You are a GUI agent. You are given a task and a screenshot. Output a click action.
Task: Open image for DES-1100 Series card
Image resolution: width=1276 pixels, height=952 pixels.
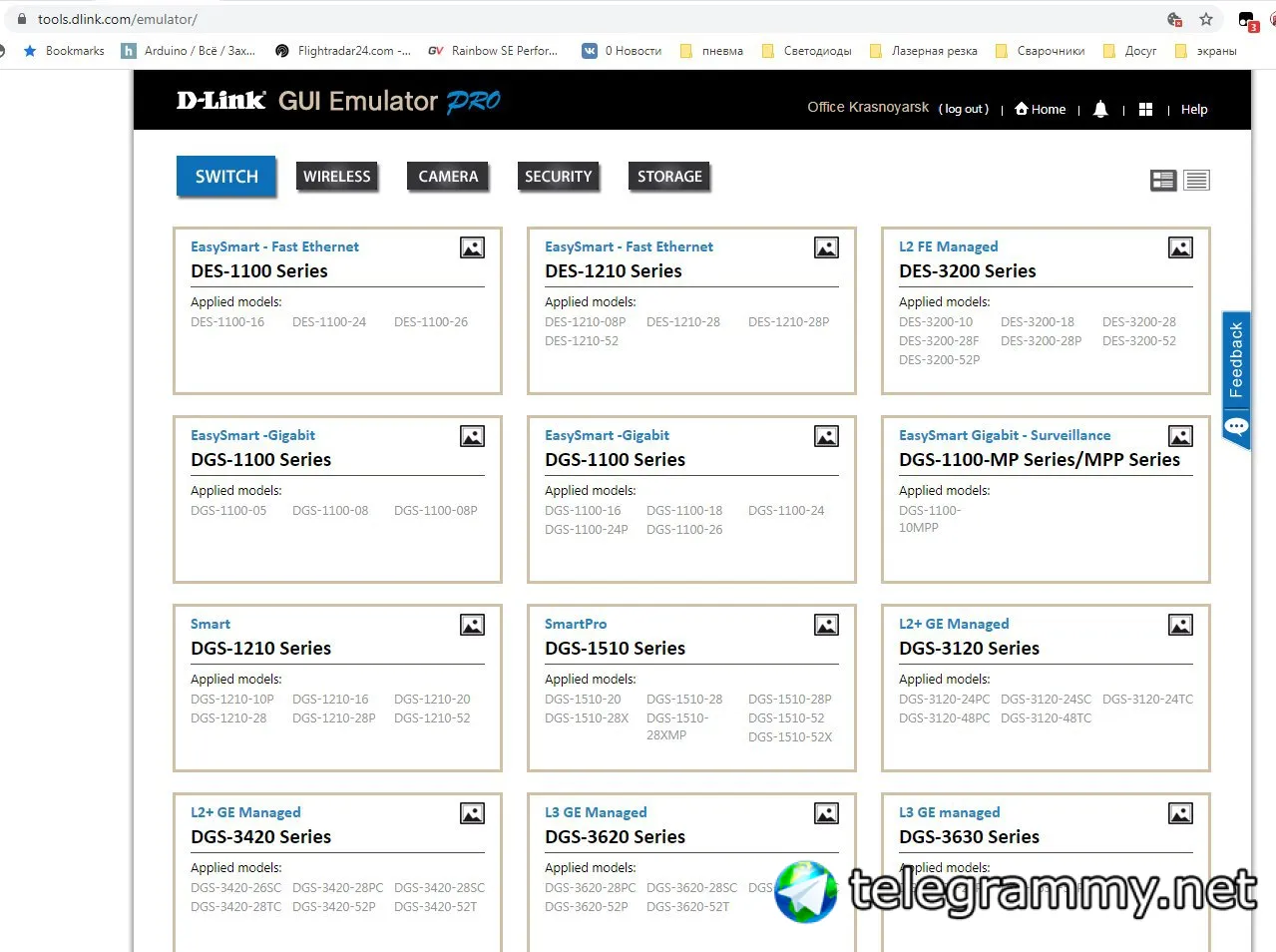472,247
